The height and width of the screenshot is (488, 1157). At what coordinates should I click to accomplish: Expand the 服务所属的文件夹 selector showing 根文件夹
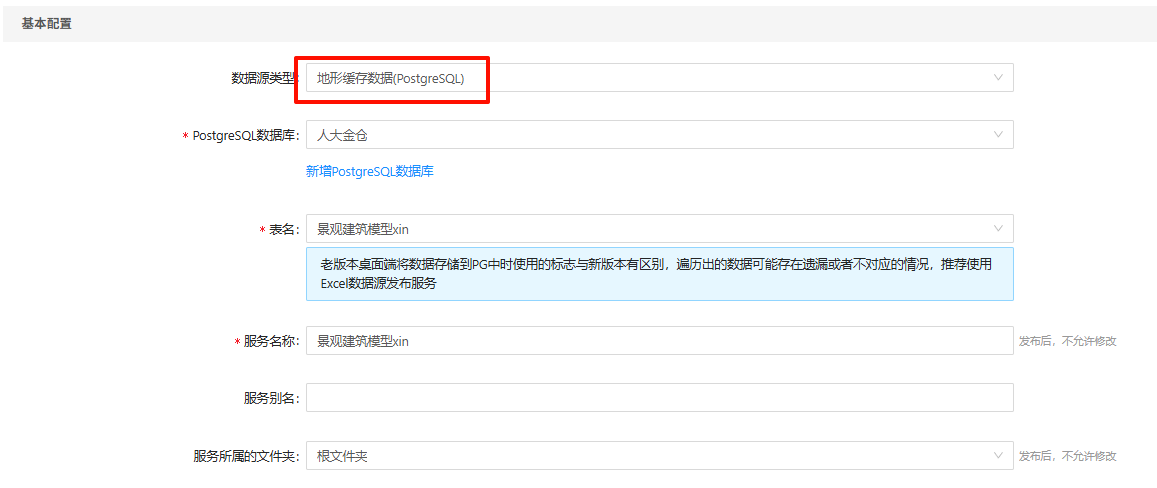click(650, 456)
